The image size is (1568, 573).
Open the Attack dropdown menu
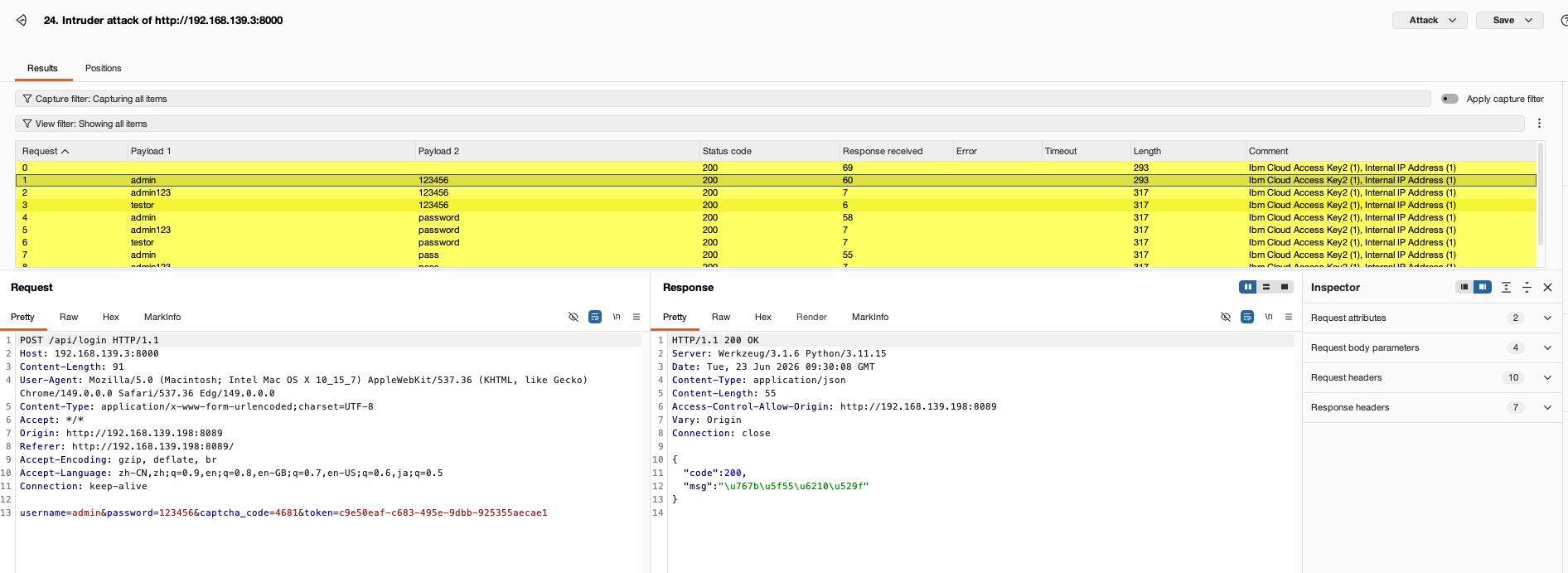click(1430, 20)
